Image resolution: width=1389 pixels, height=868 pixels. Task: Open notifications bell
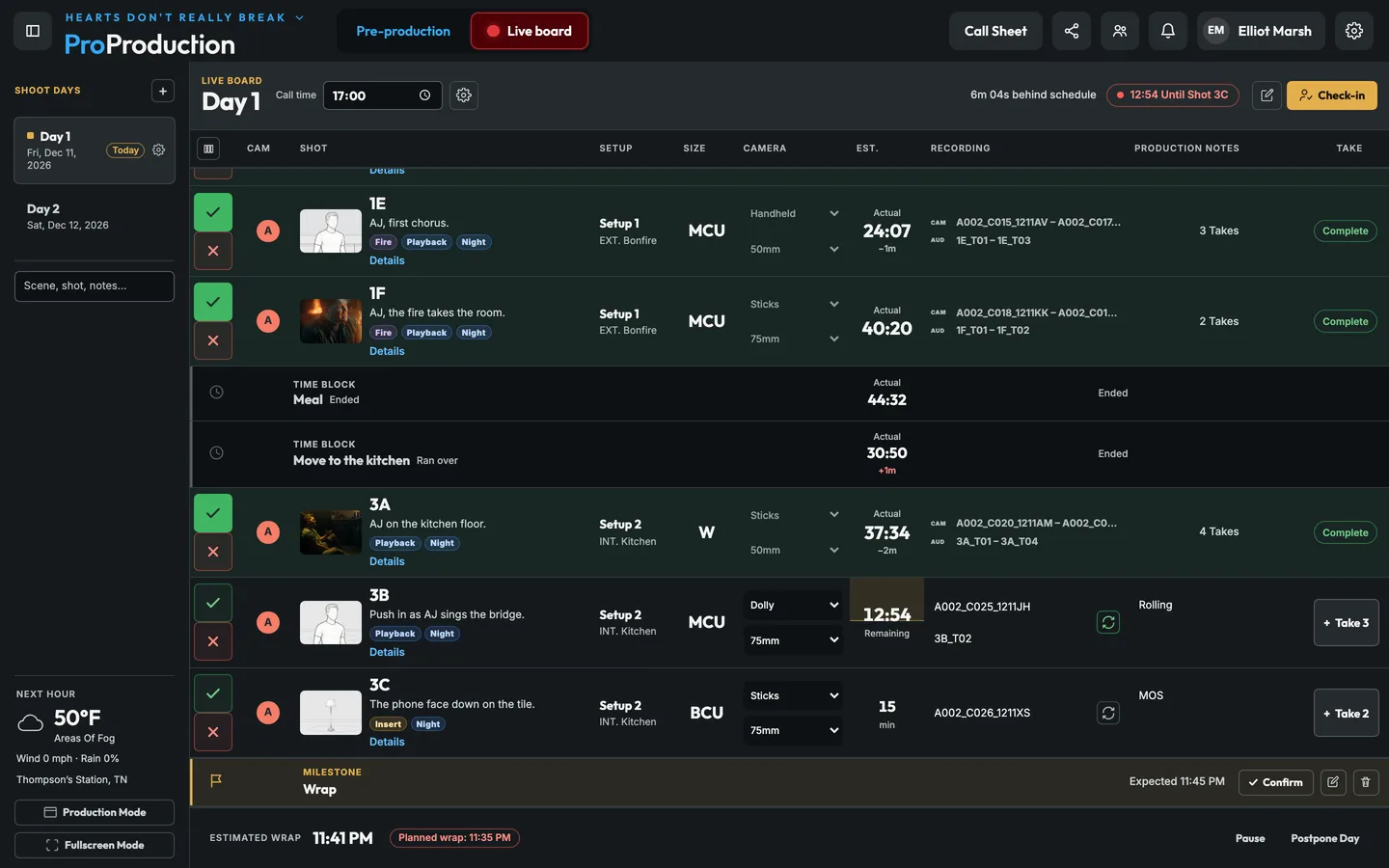coord(1168,31)
